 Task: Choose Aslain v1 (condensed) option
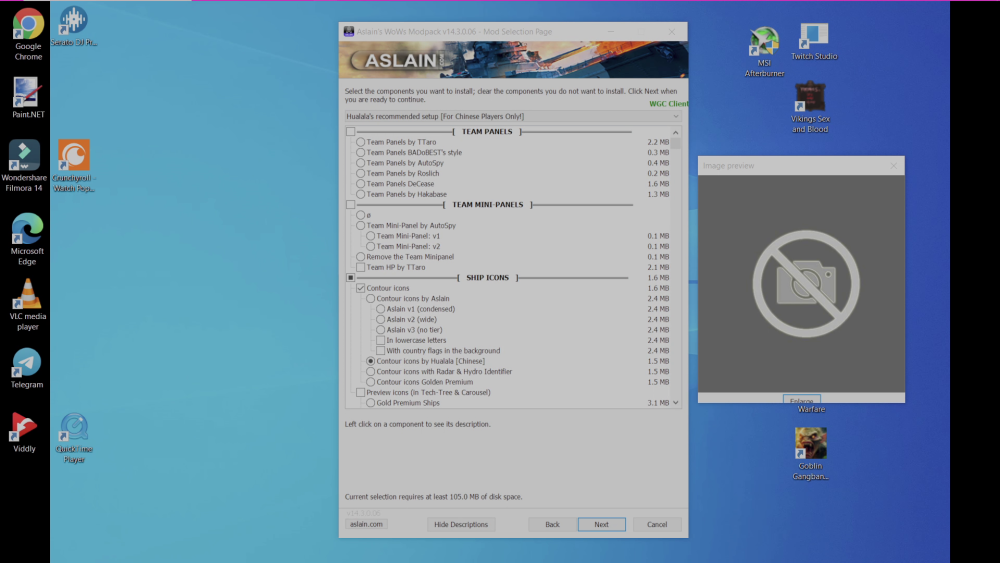pyautogui.click(x=380, y=309)
